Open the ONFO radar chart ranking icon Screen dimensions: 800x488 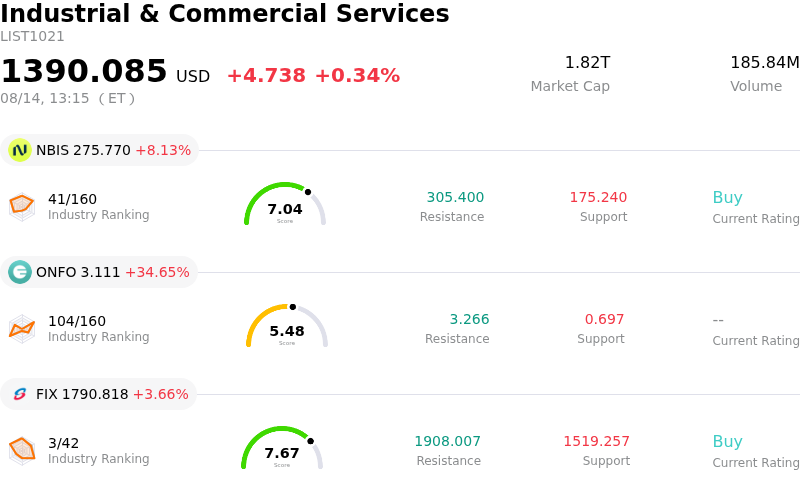22,329
